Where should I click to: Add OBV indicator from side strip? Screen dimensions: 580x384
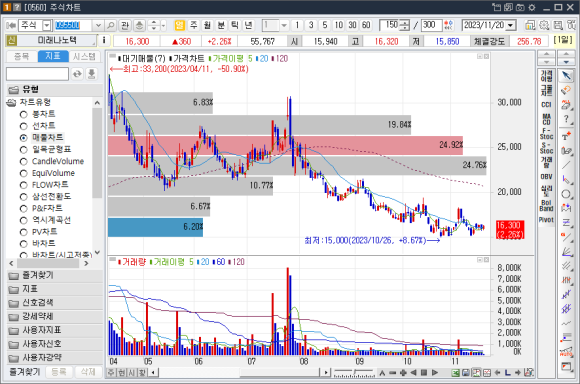tap(546, 176)
